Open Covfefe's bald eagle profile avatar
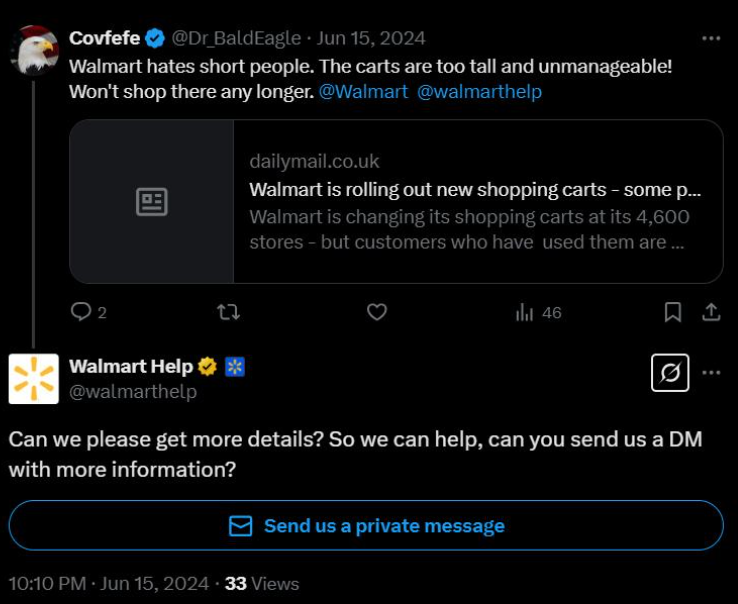The height and width of the screenshot is (604, 738). pos(35,50)
